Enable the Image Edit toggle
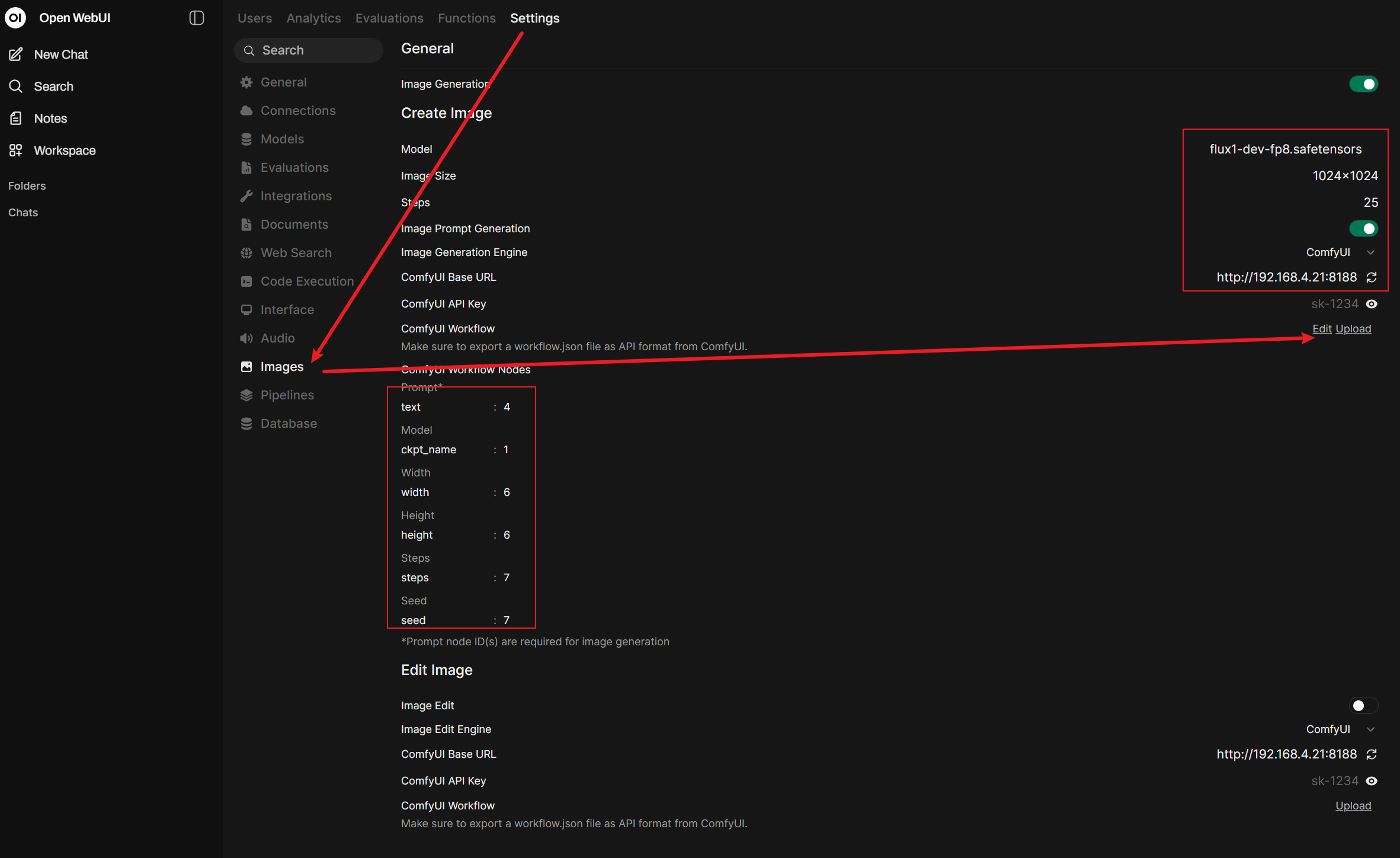 click(1363, 706)
